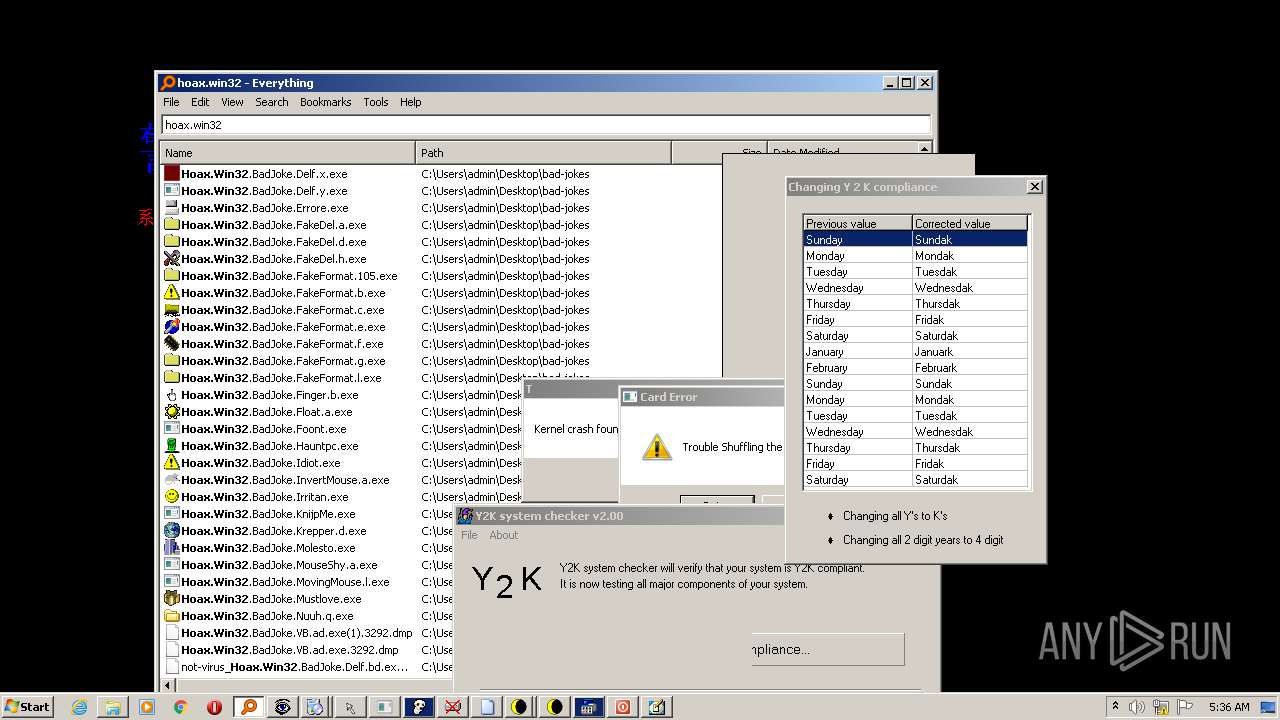Viewport: 1280px width, 720px height.
Task: Click the warning icon in Card Error dialog
Action: (657, 447)
